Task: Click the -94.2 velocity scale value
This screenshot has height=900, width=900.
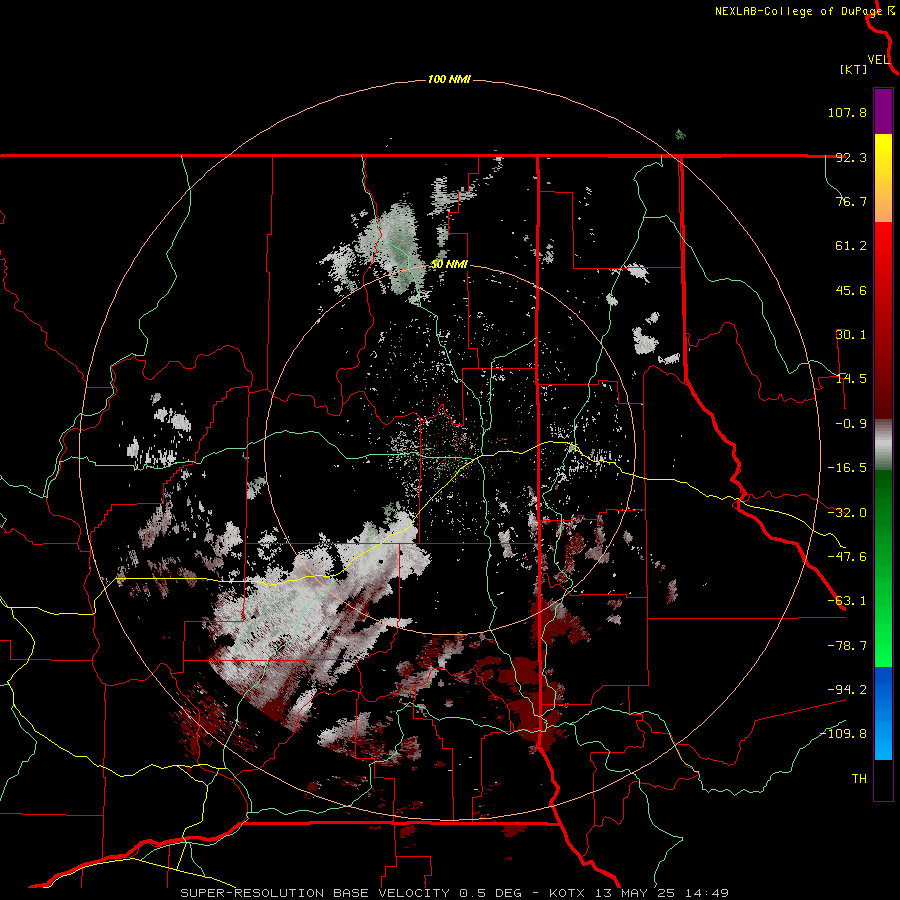Action: 847,690
